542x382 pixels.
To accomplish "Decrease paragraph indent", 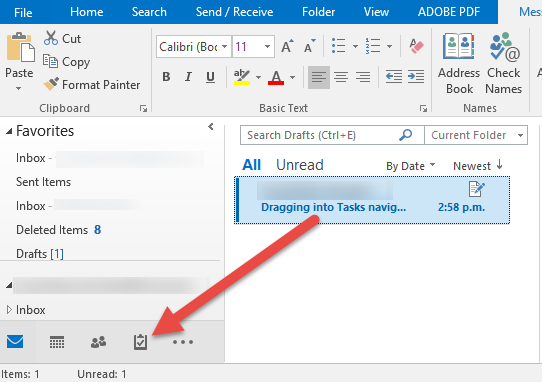I will point(394,76).
